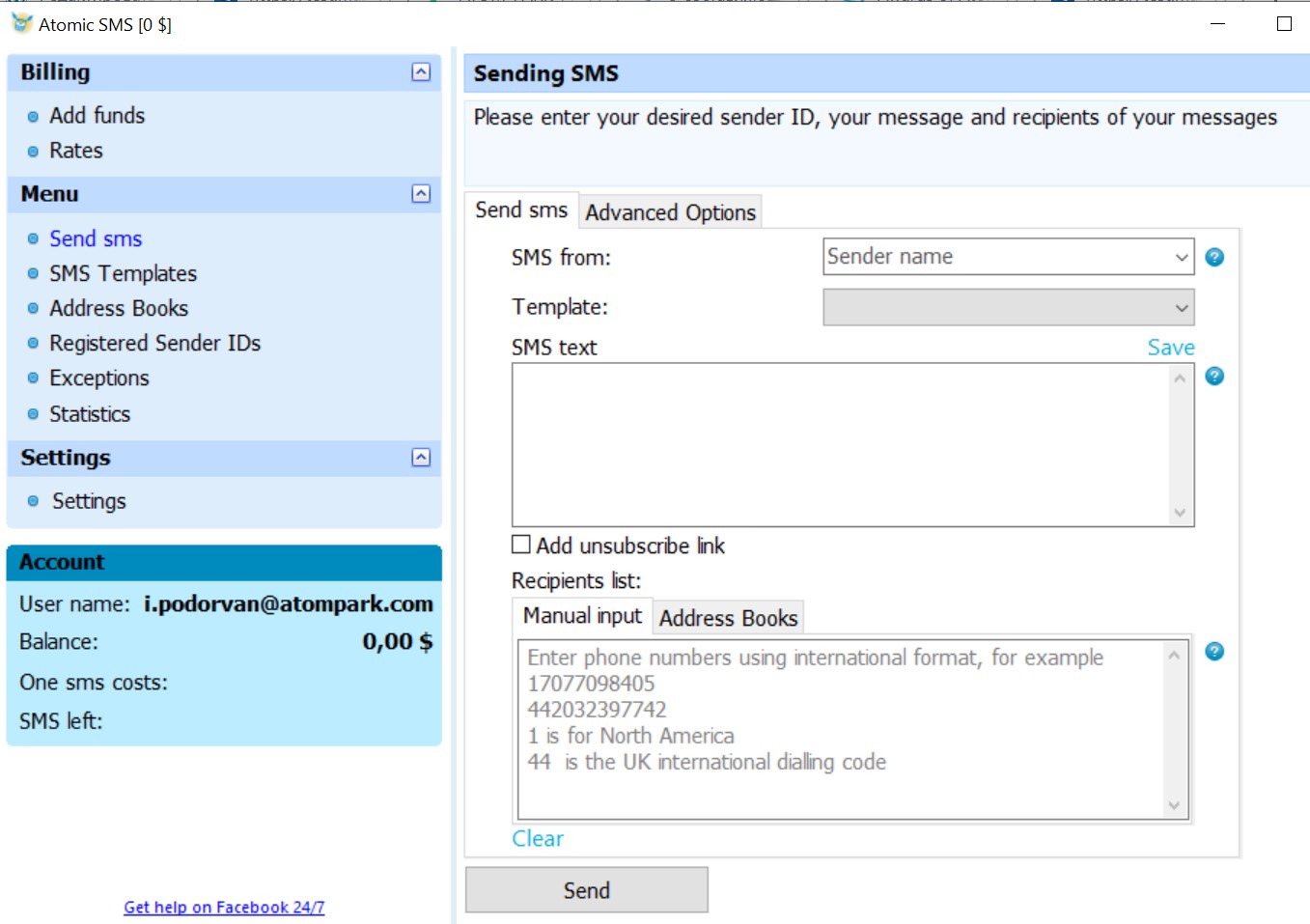Open the help tooltip beside SMS from
The height and width of the screenshot is (924, 1310).
click(1214, 257)
